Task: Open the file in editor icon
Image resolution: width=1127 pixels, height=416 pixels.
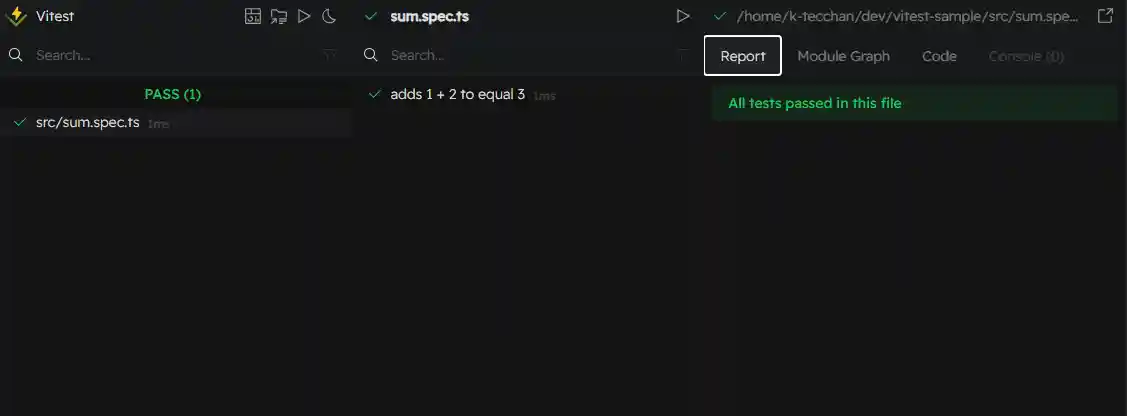Action: pos(1105,16)
